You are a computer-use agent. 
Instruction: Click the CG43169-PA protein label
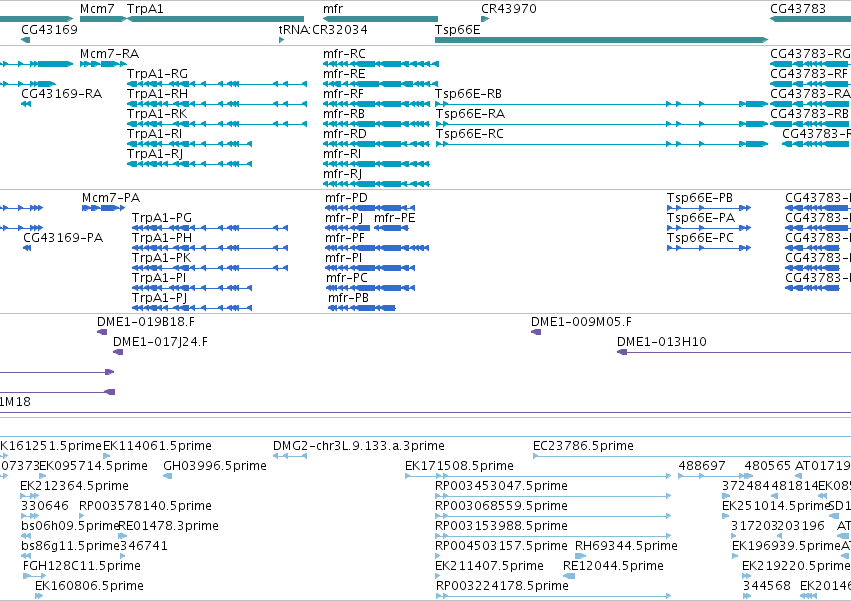point(63,238)
